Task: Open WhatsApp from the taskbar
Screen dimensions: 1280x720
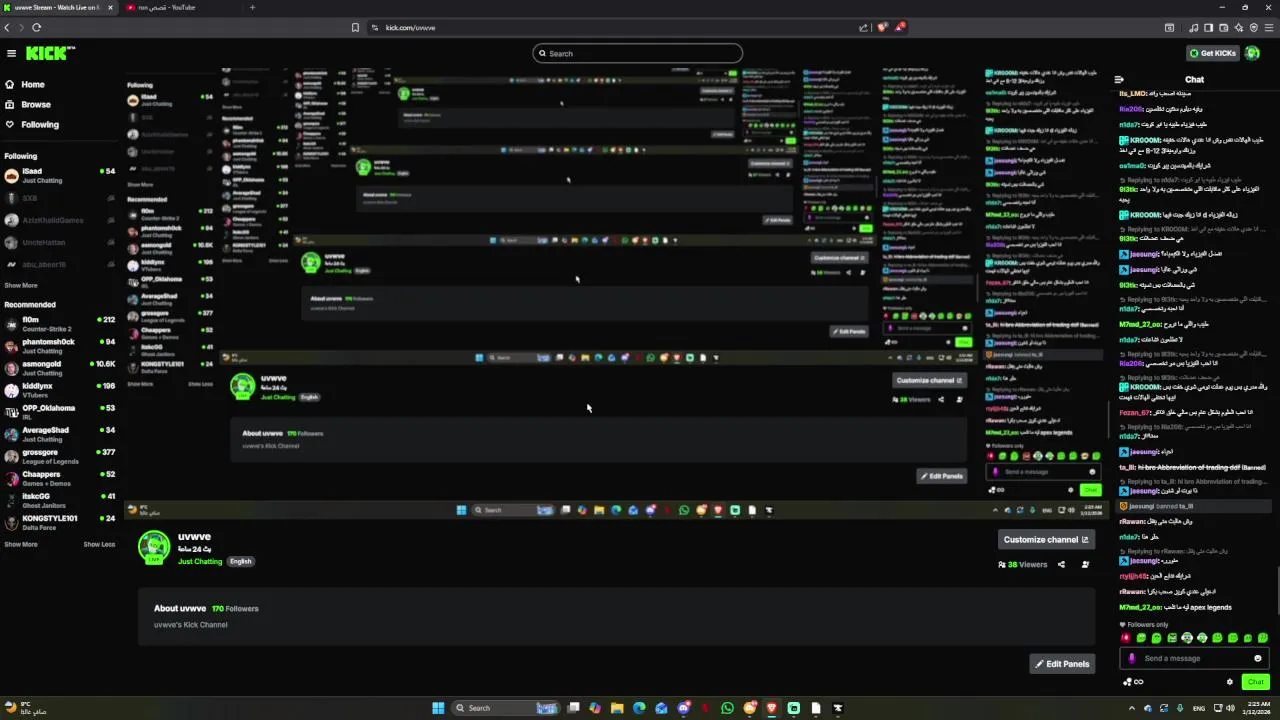Action: pos(727,708)
